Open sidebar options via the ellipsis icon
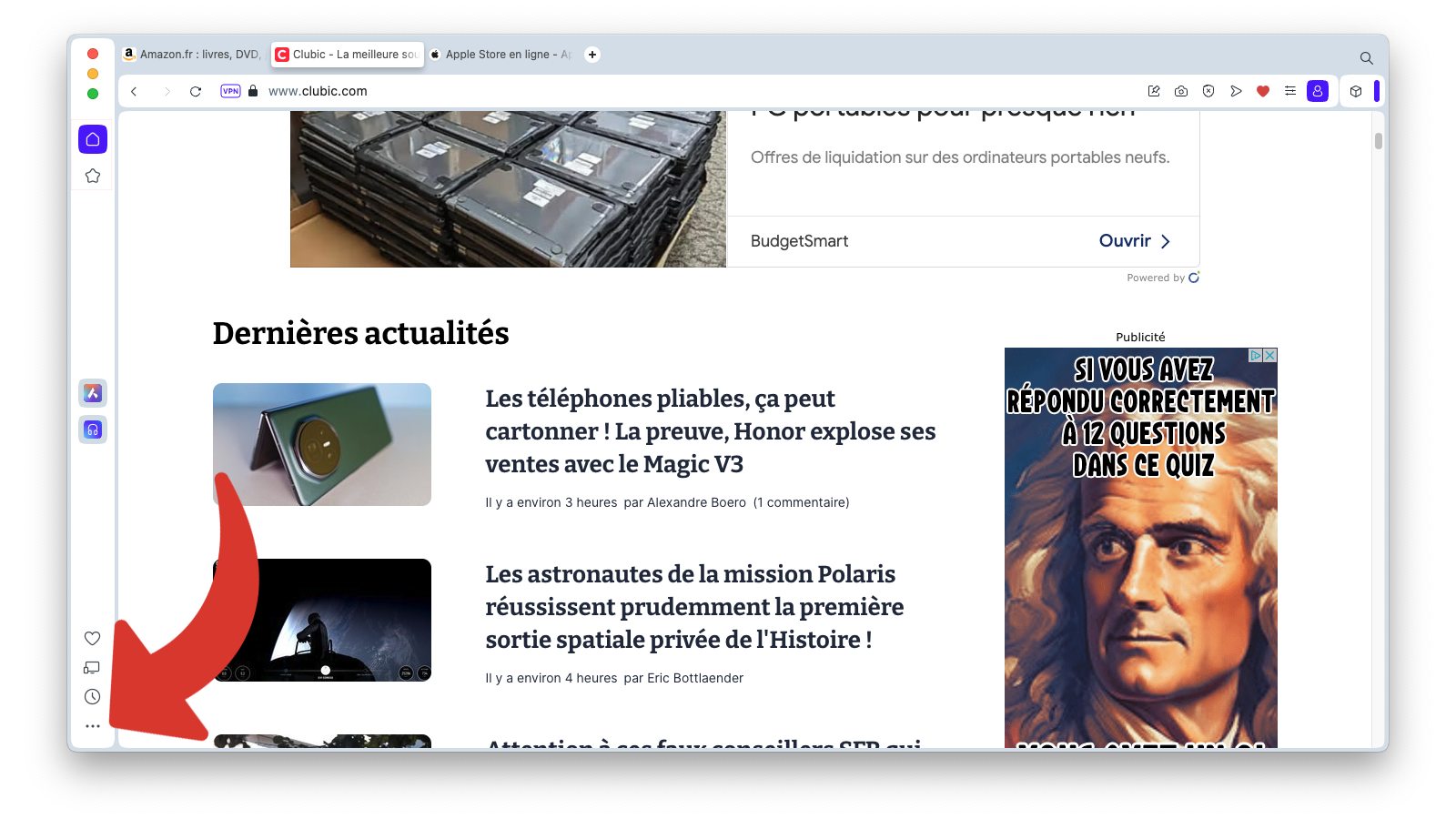 click(92, 726)
